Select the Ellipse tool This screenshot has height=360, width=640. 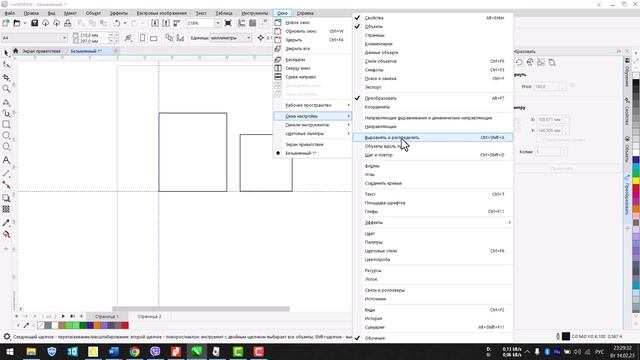[6, 136]
